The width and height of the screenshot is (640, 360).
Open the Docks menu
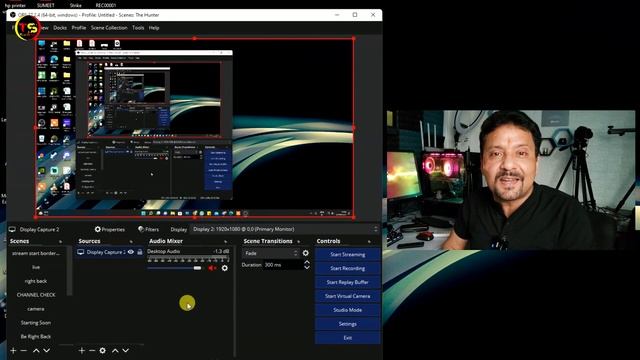(60, 28)
